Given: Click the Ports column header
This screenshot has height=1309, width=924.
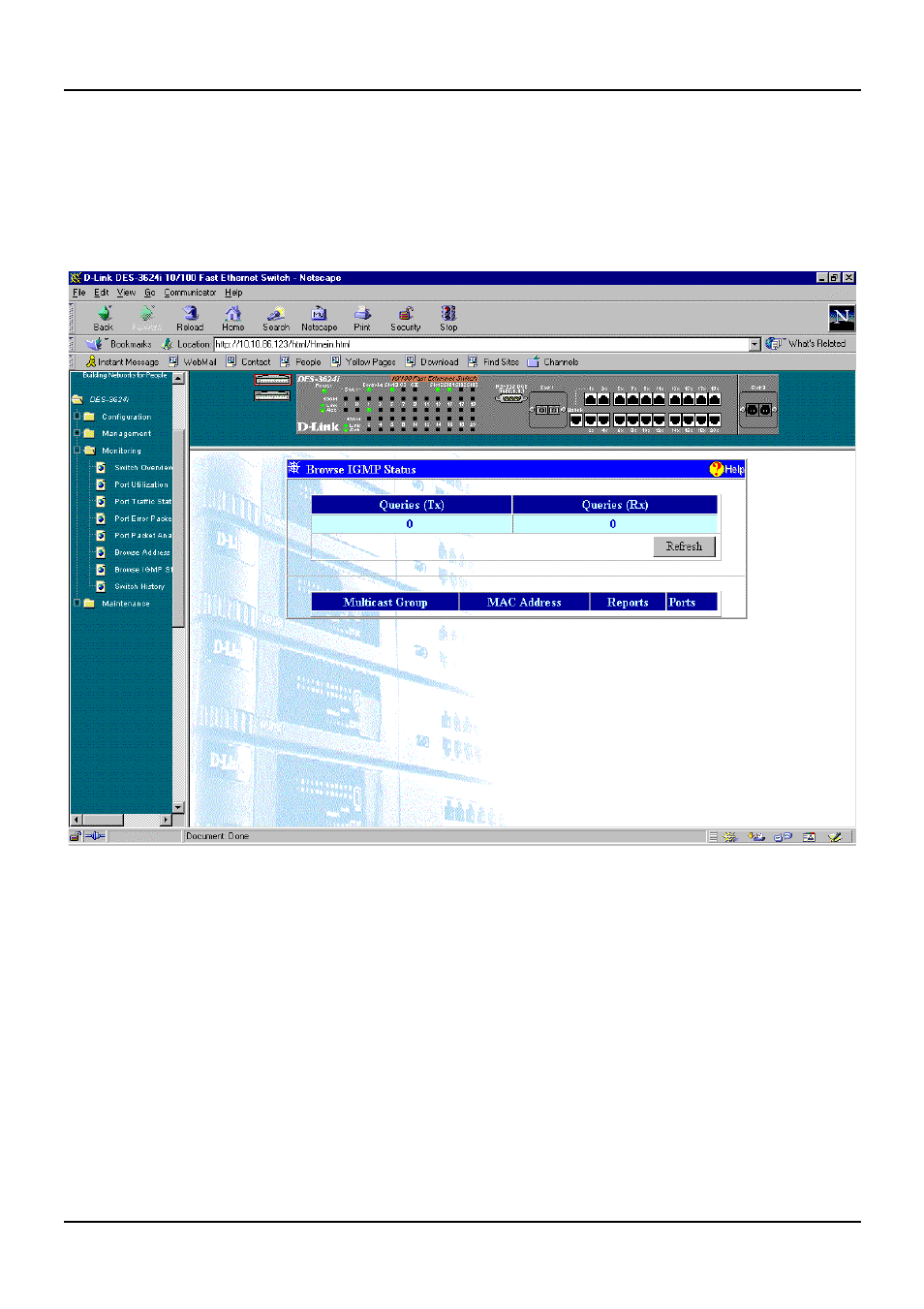Looking at the screenshot, I should tap(692, 602).
